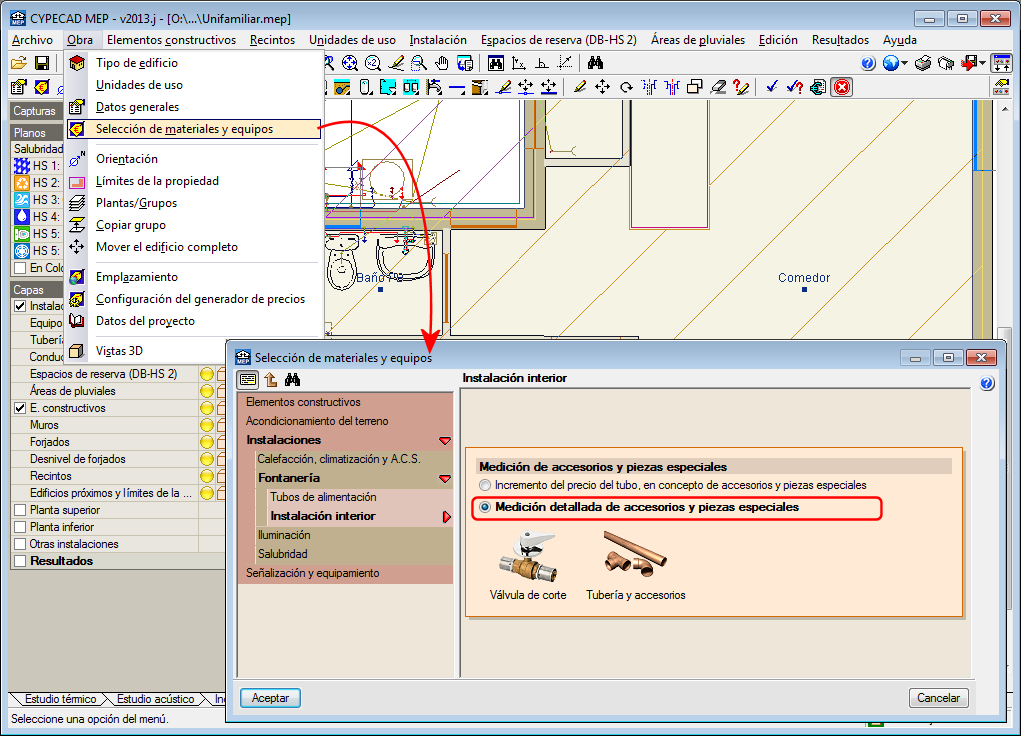Enable the Planta inferior checkbox
The image size is (1021, 736).
[x=20, y=527]
